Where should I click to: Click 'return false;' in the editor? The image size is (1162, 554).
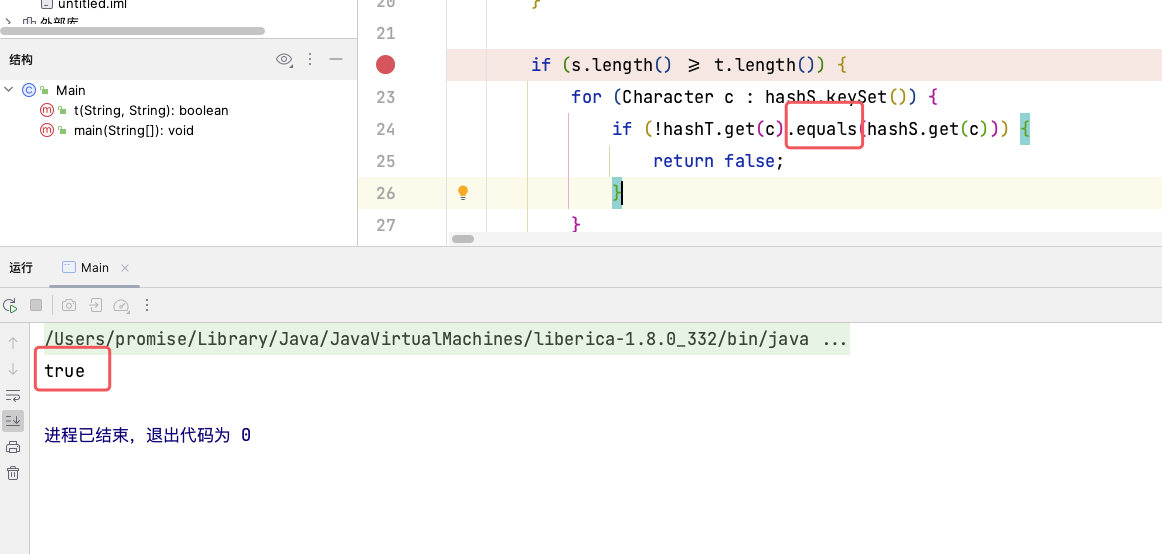click(717, 161)
